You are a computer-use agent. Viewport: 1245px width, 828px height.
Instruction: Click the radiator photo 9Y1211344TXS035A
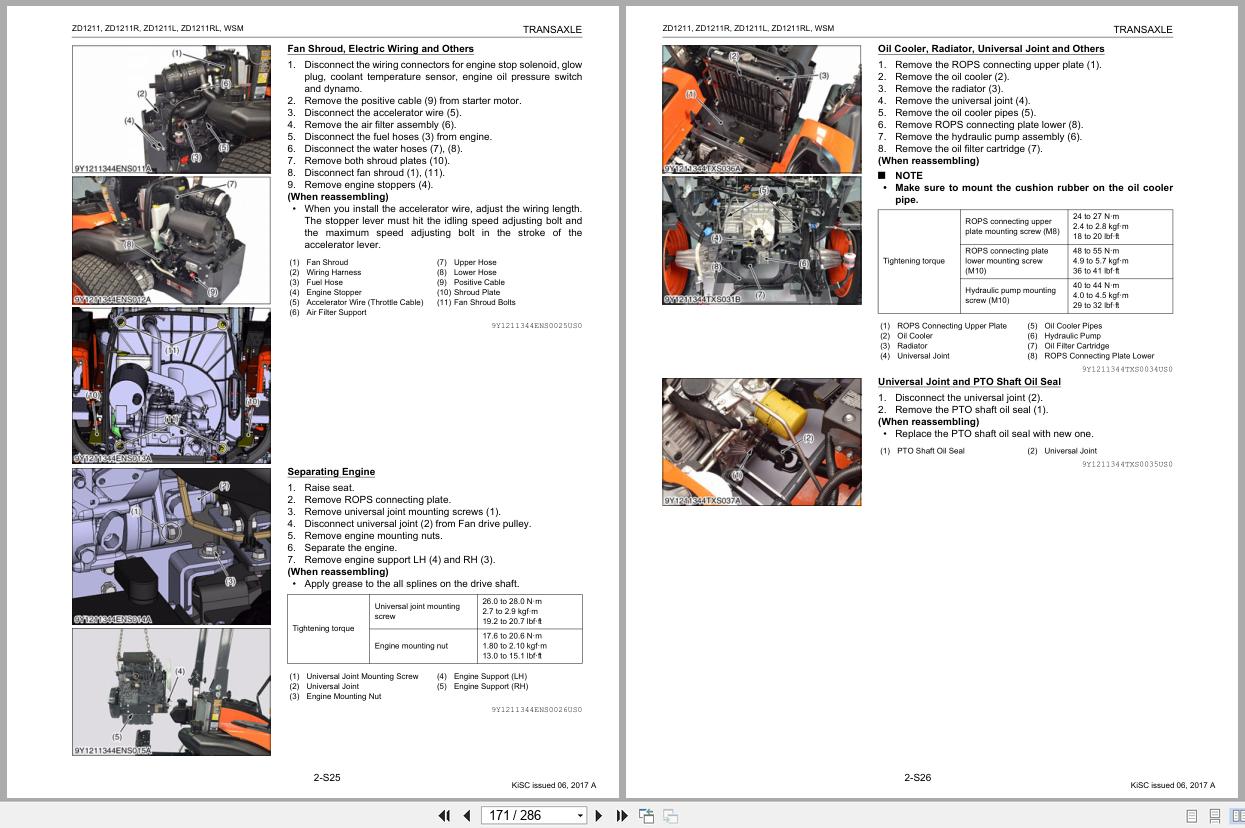(761, 109)
